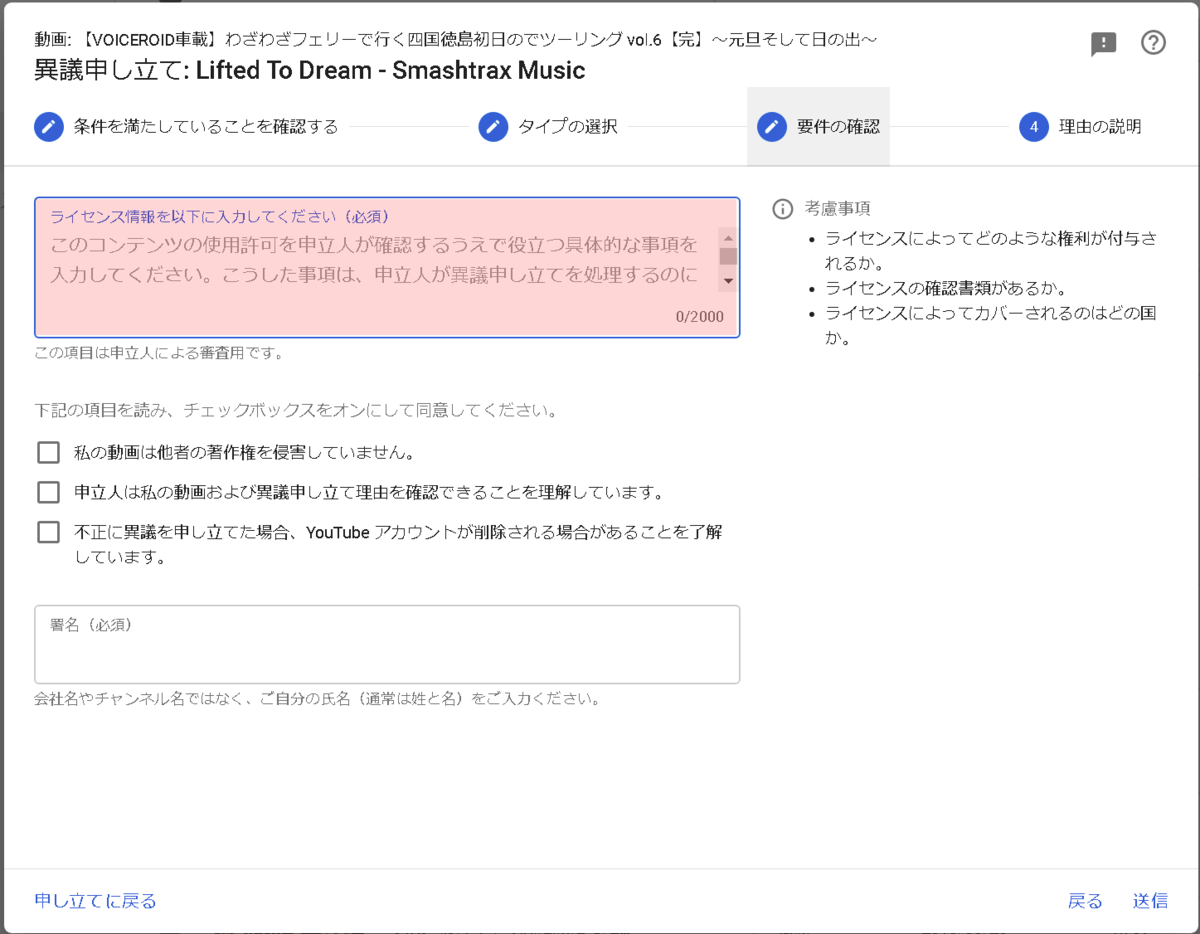Image resolution: width=1200 pixels, height=934 pixels.
Task: Open the help question mark icon
Action: (x=1153, y=43)
